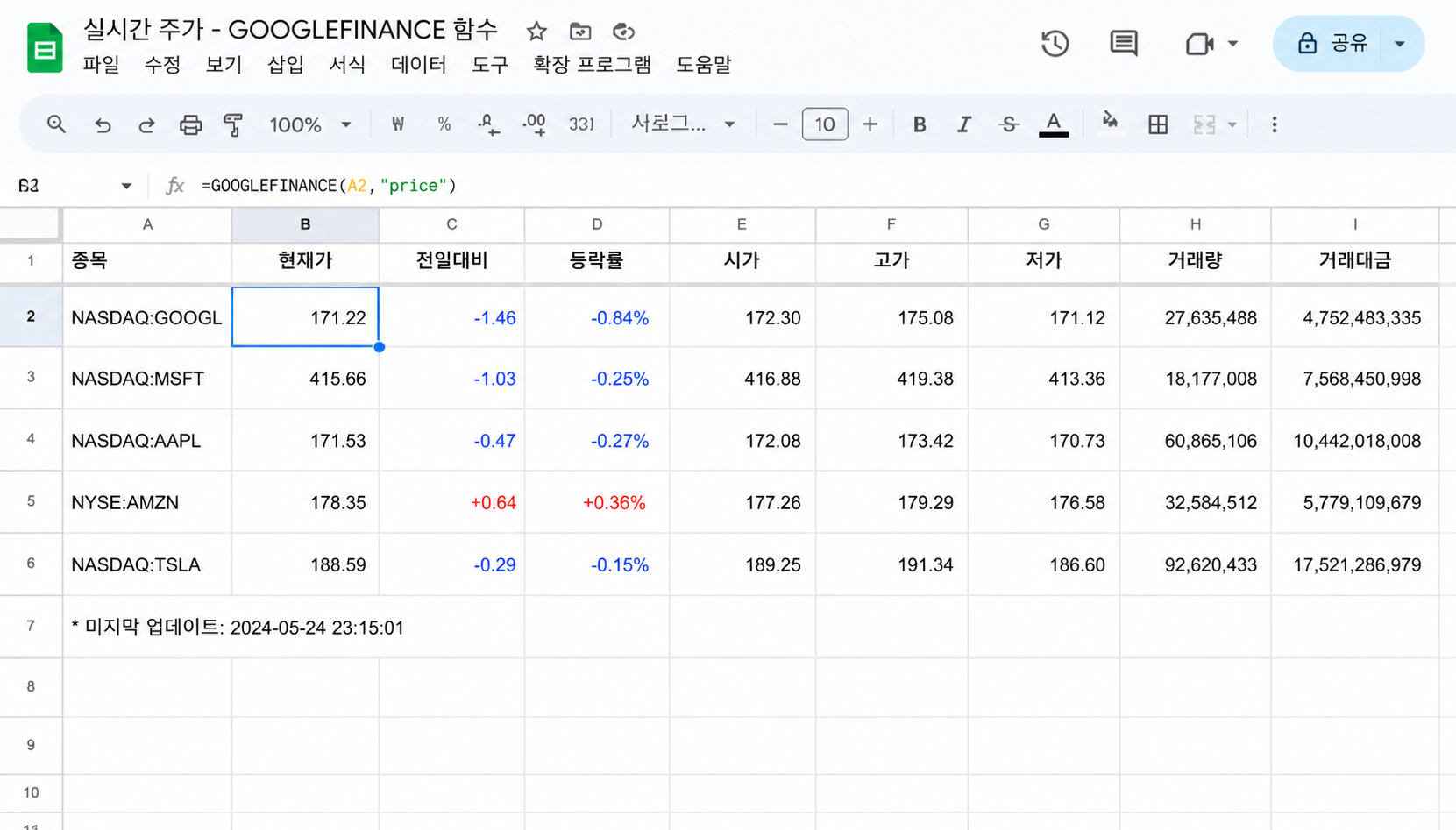Activate the paint format tool
The width and height of the screenshot is (1456, 830).
point(233,124)
